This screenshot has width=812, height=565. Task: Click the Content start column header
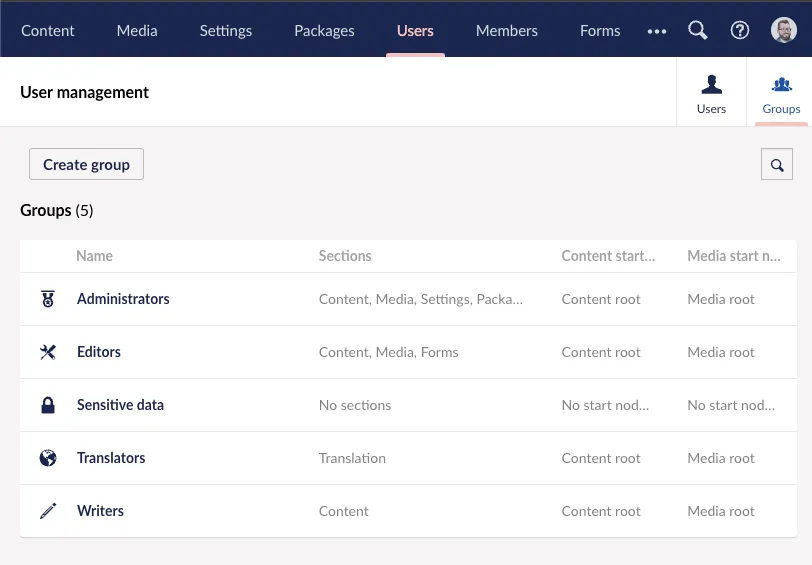pyautogui.click(x=608, y=256)
